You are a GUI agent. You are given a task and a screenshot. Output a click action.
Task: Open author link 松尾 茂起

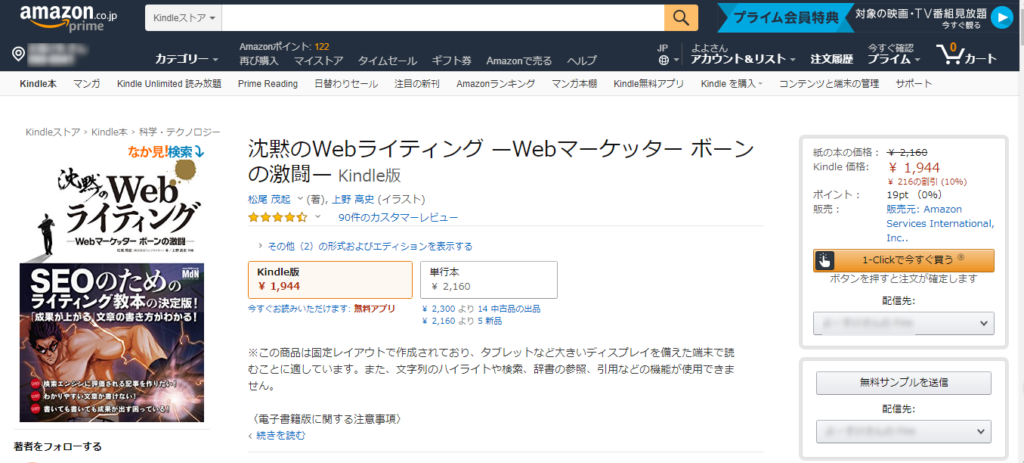(270, 199)
